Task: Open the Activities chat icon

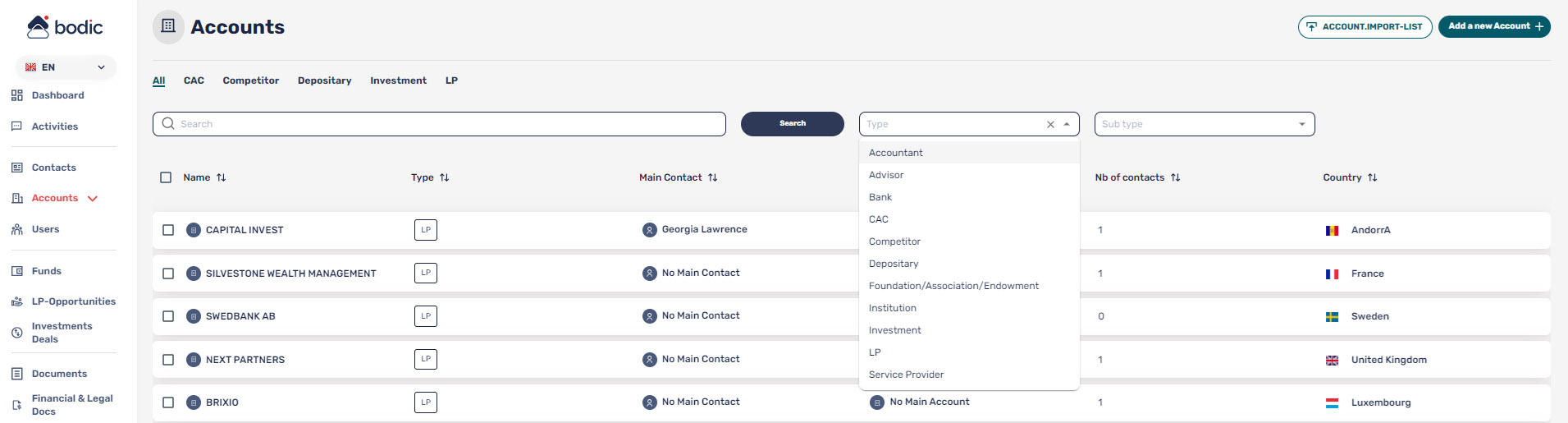Action: tap(17, 126)
